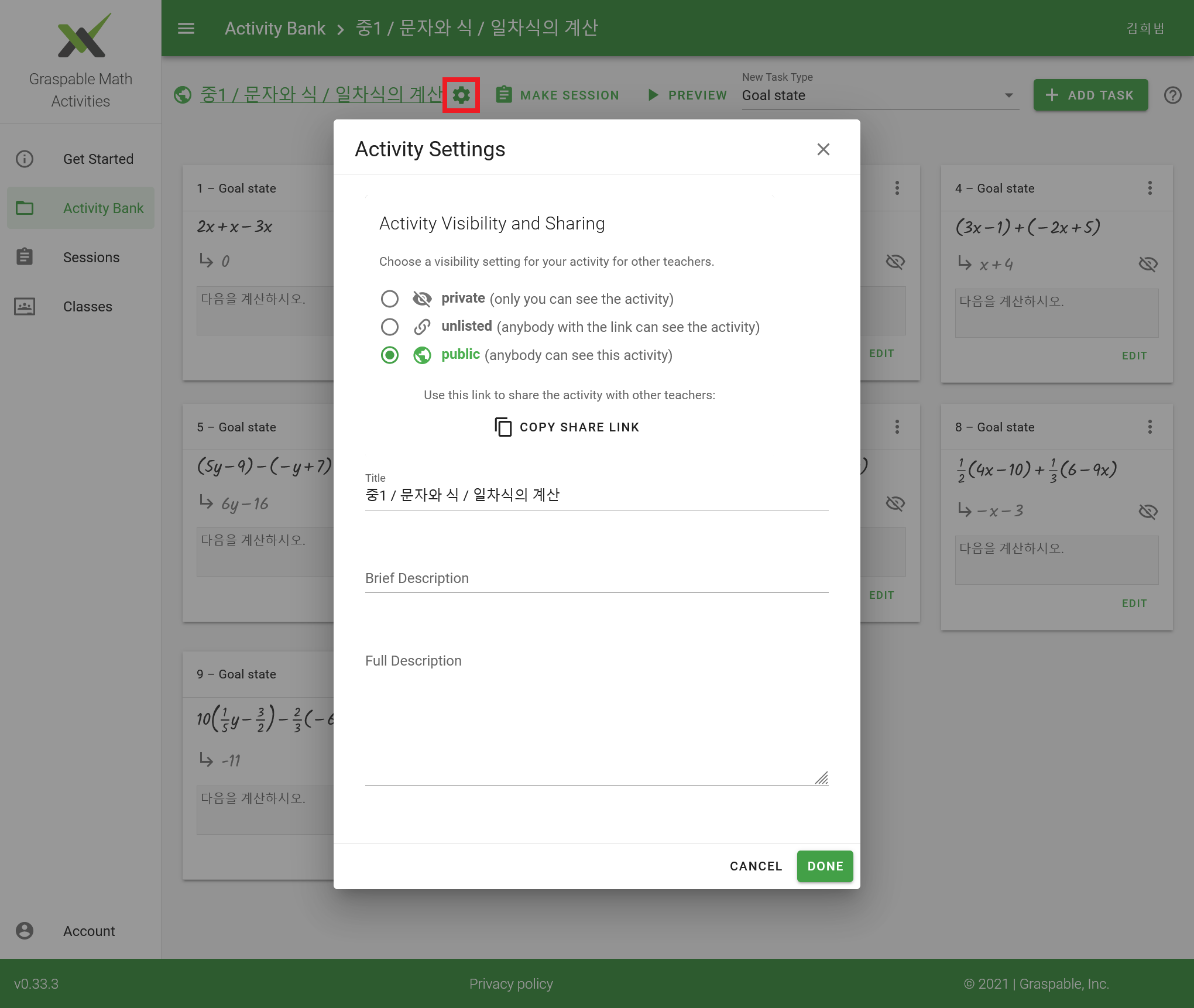Open three-dot menu of task 4

click(1150, 188)
